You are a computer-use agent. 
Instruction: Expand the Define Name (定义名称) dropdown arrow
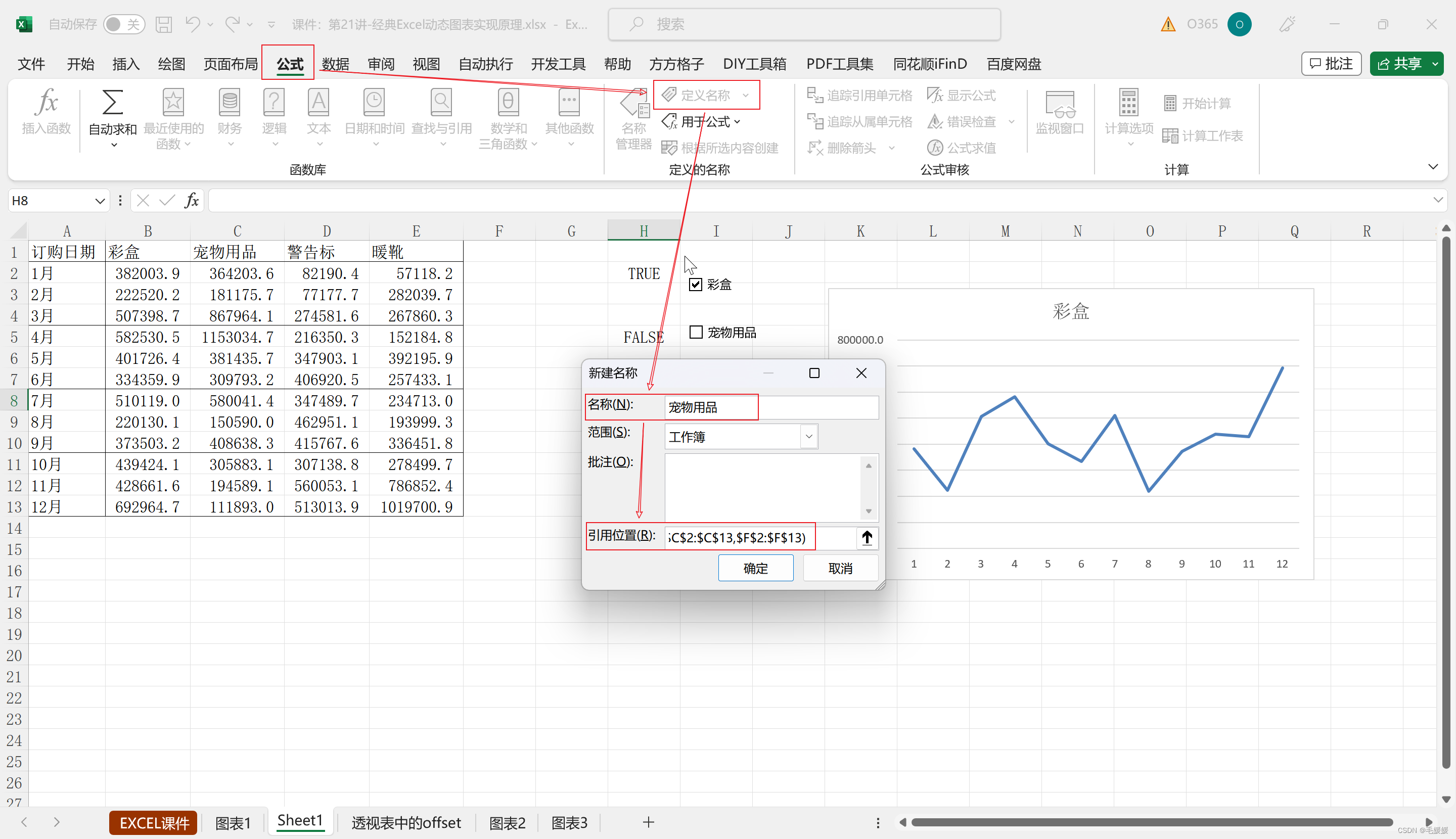pyautogui.click(x=746, y=95)
